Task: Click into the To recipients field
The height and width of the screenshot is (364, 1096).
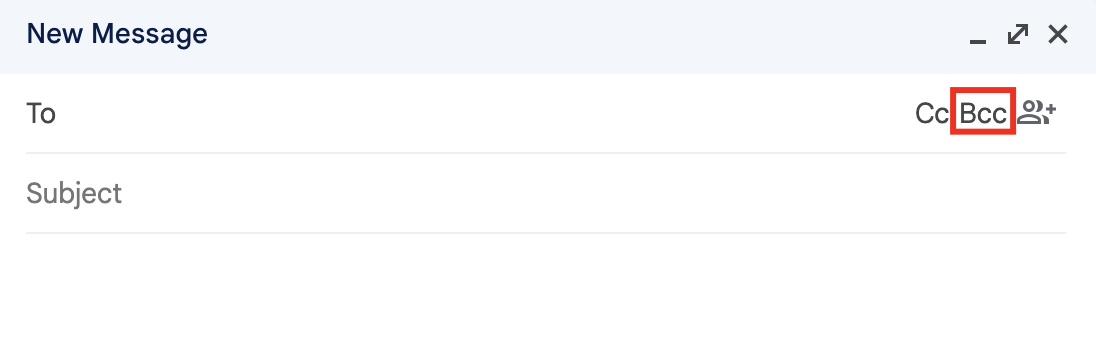Action: (482, 113)
